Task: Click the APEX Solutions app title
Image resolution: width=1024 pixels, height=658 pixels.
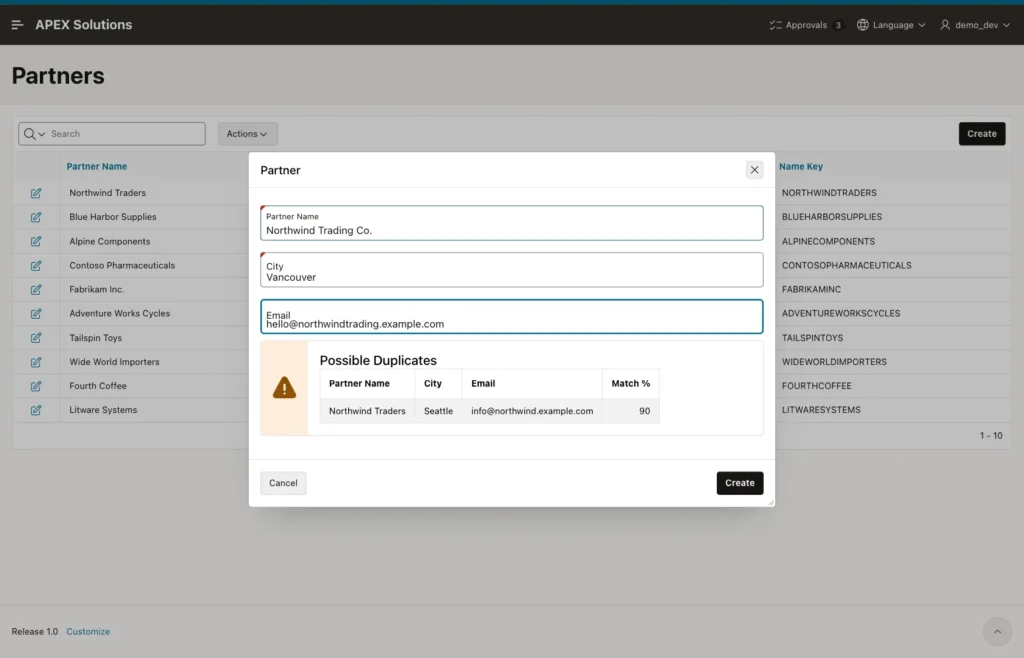Action: coord(84,25)
